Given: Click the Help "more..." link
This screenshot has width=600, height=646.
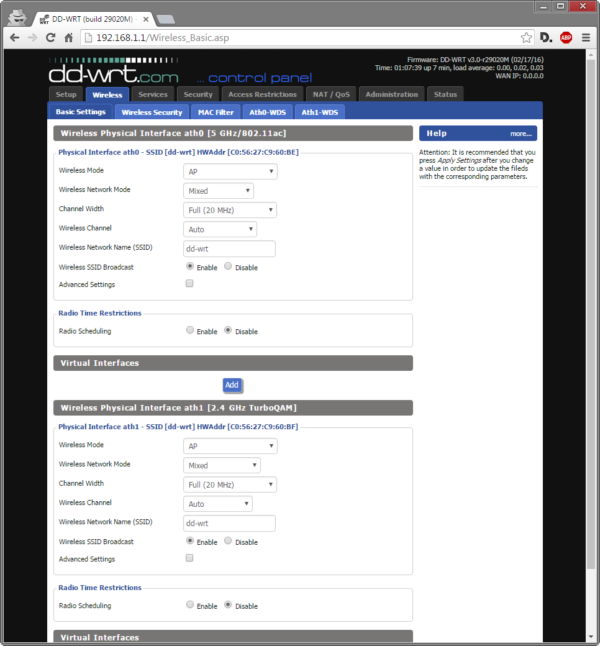Looking at the screenshot, I should (x=520, y=133).
